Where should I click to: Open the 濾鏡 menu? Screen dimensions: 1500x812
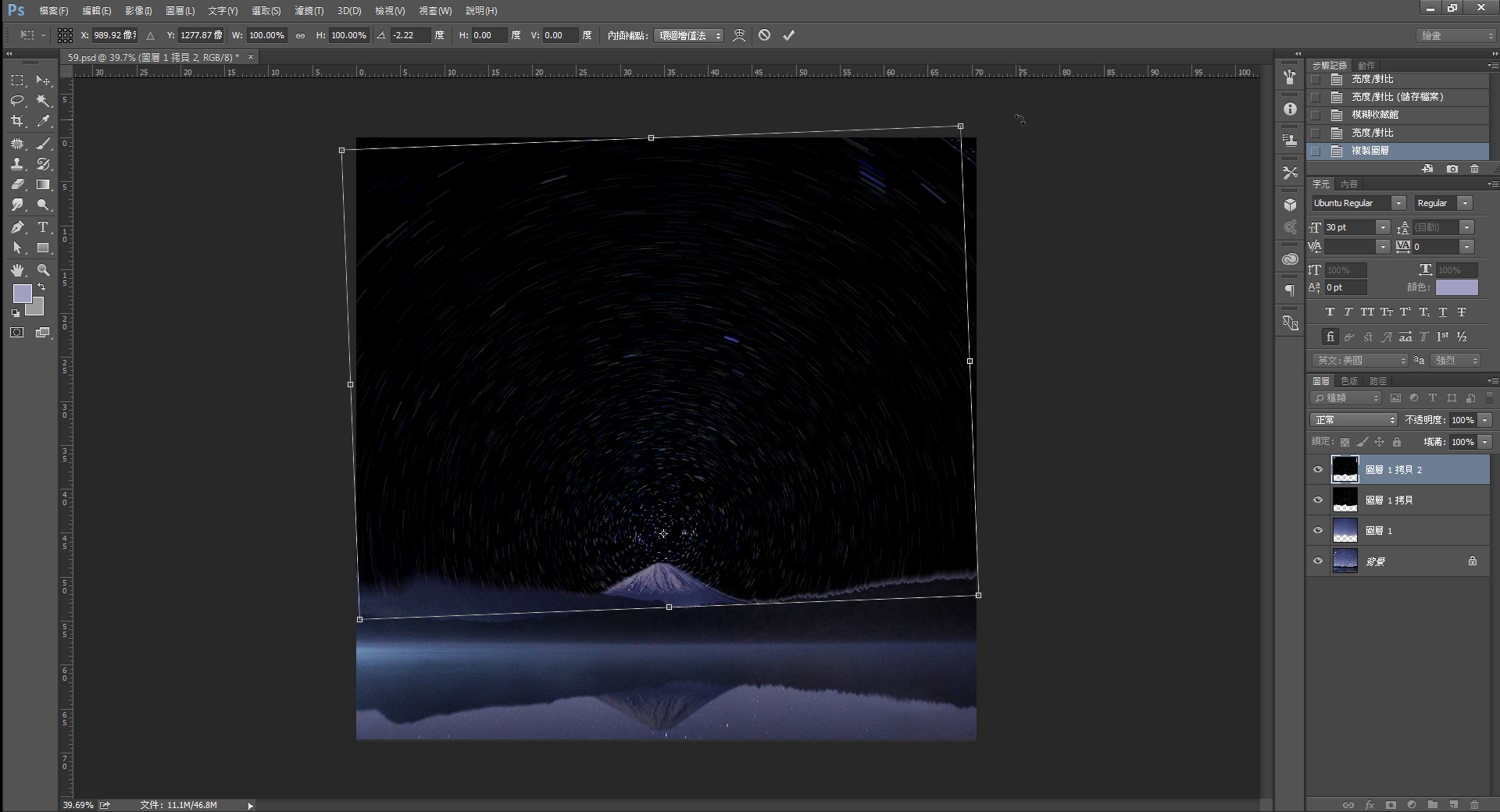tap(309, 11)
